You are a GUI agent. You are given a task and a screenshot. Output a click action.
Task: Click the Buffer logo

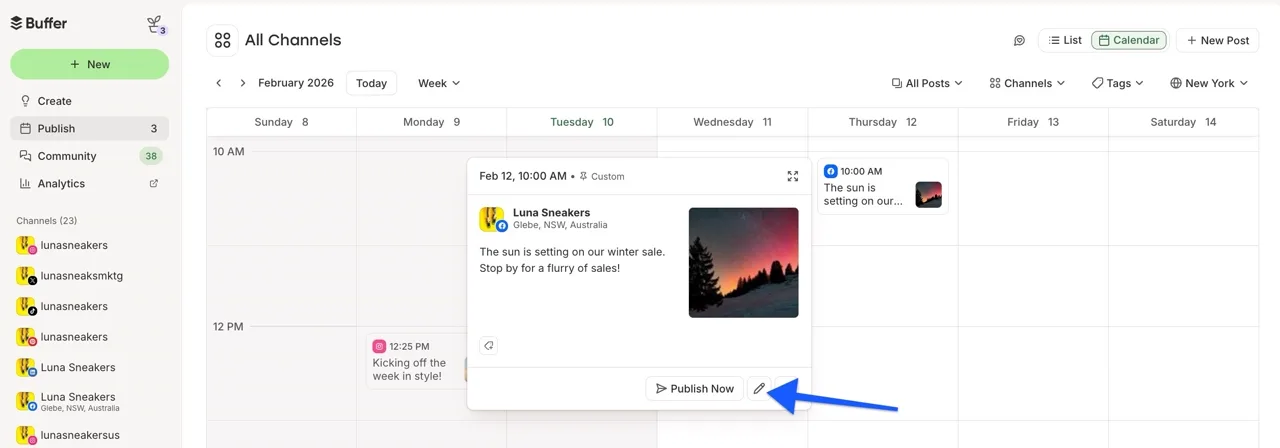(39, 23)
